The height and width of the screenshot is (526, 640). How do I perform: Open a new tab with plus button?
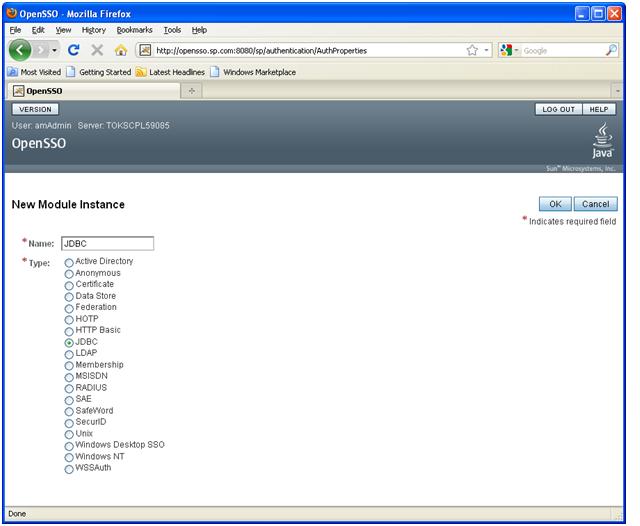click(191, 91)
